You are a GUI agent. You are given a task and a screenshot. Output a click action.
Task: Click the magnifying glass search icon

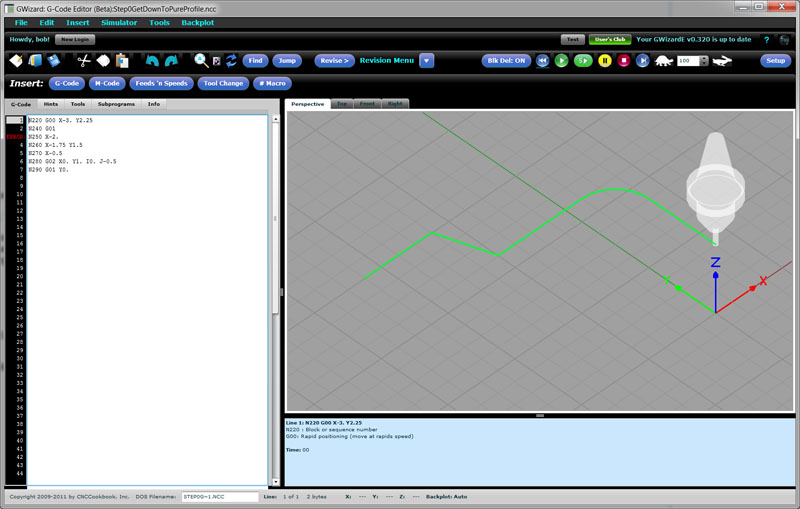tap(201, 61)
